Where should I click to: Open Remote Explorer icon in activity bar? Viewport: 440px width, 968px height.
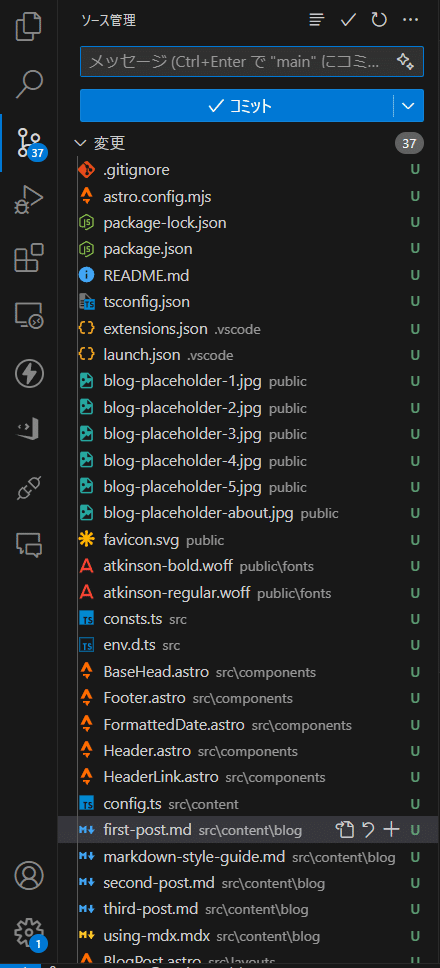point(29,315)
